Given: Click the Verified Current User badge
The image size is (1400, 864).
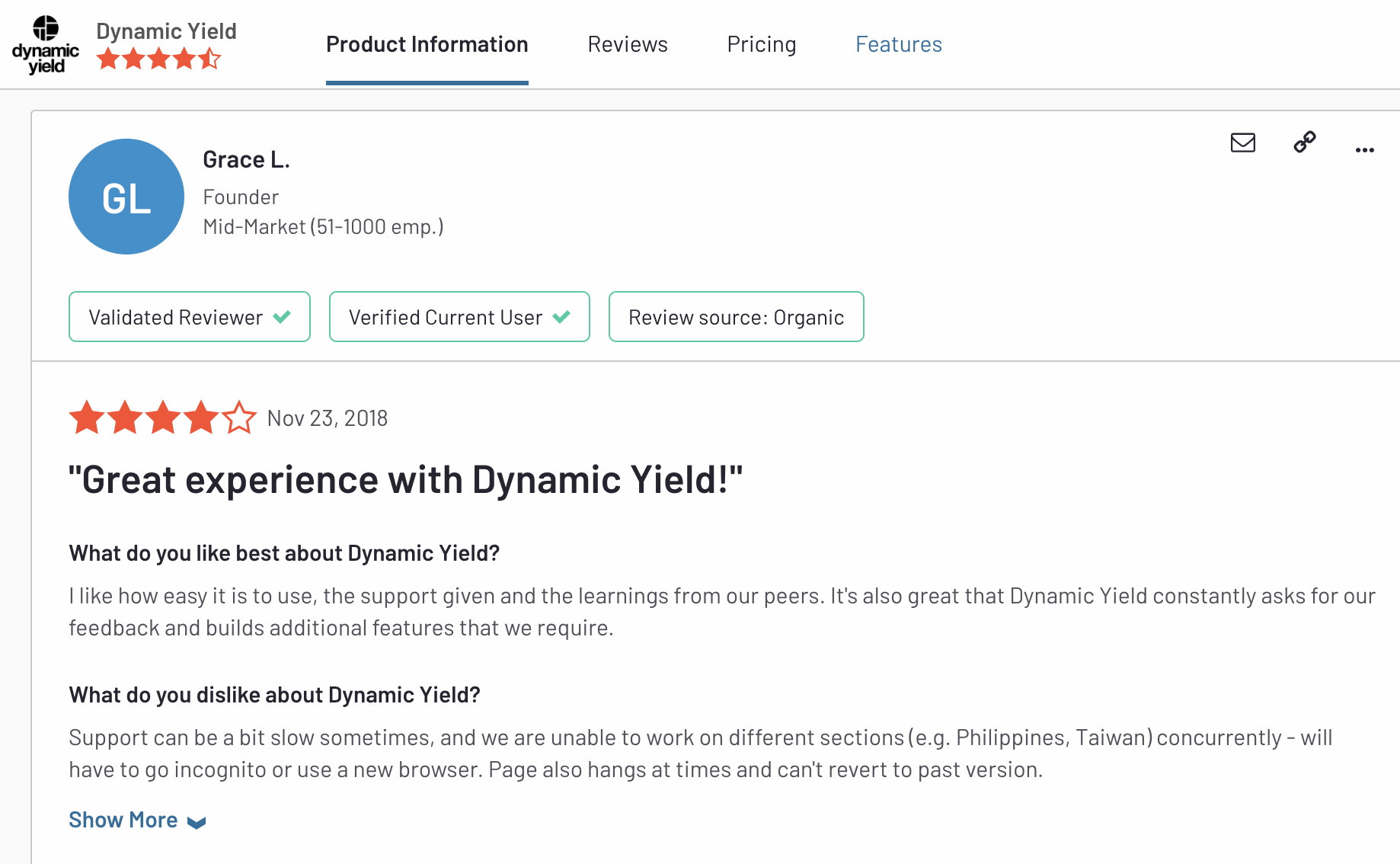Looking at the screenshot, I should pos(459,317).
